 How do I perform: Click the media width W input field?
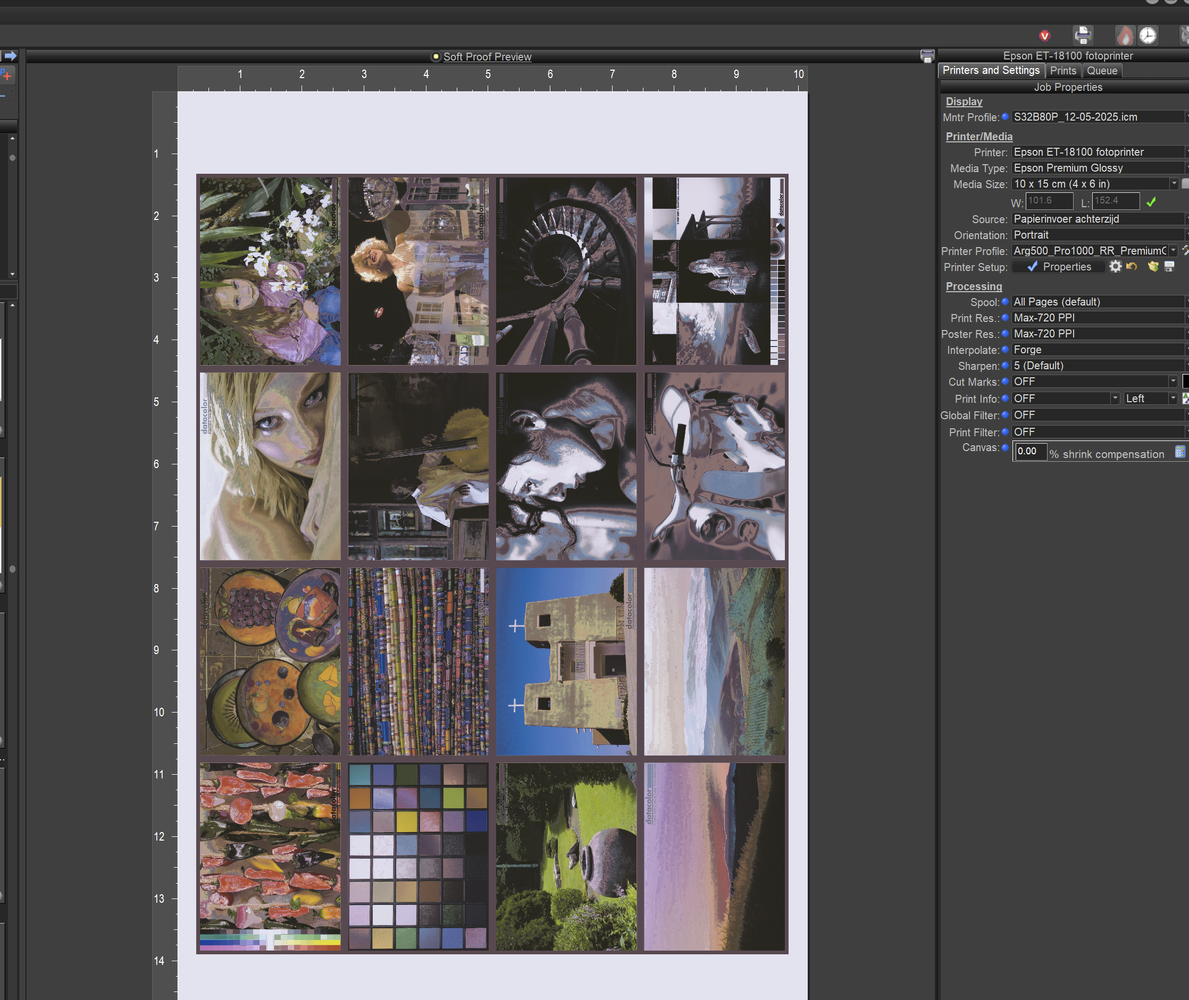coord(1049,201)
